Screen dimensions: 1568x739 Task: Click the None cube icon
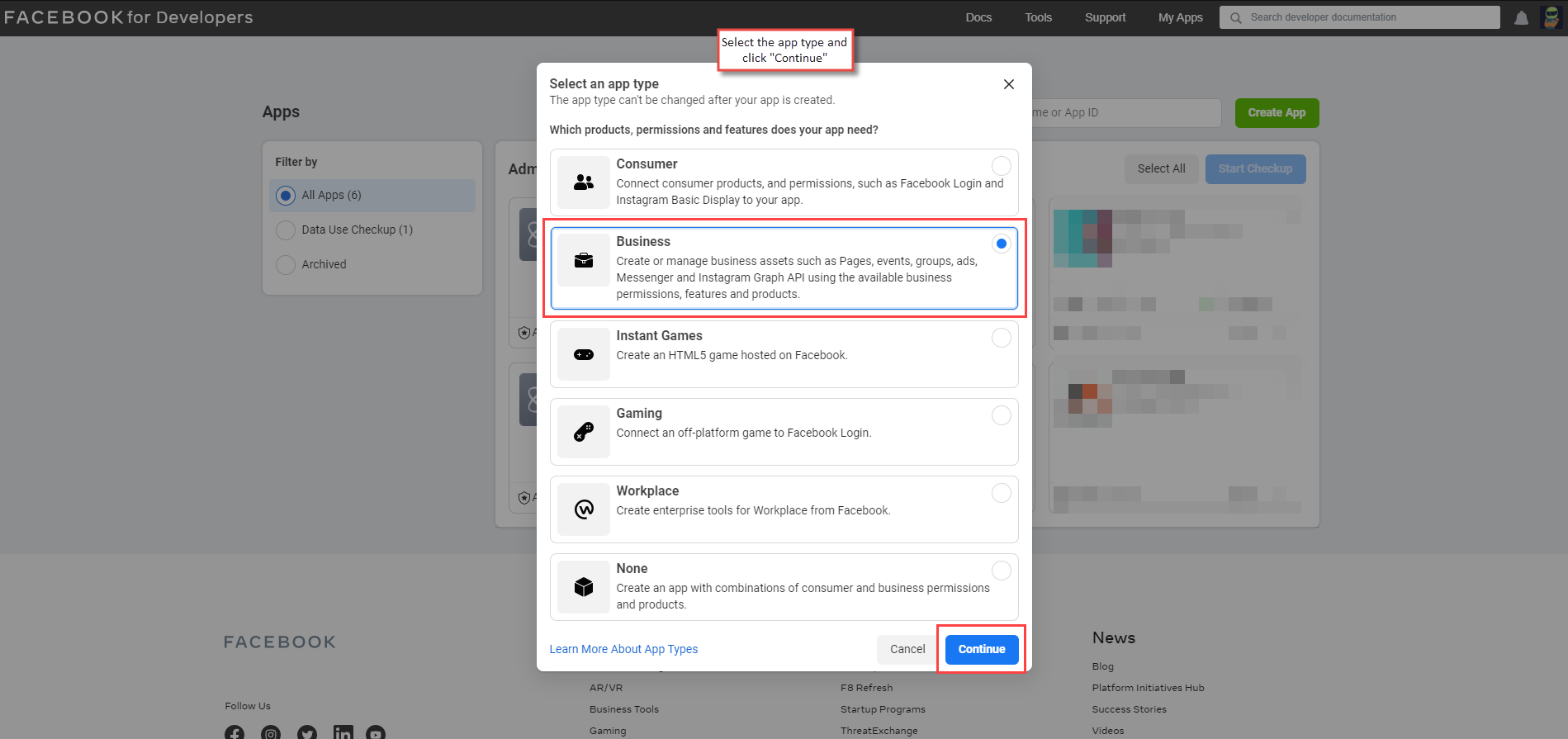click(584, 587)
